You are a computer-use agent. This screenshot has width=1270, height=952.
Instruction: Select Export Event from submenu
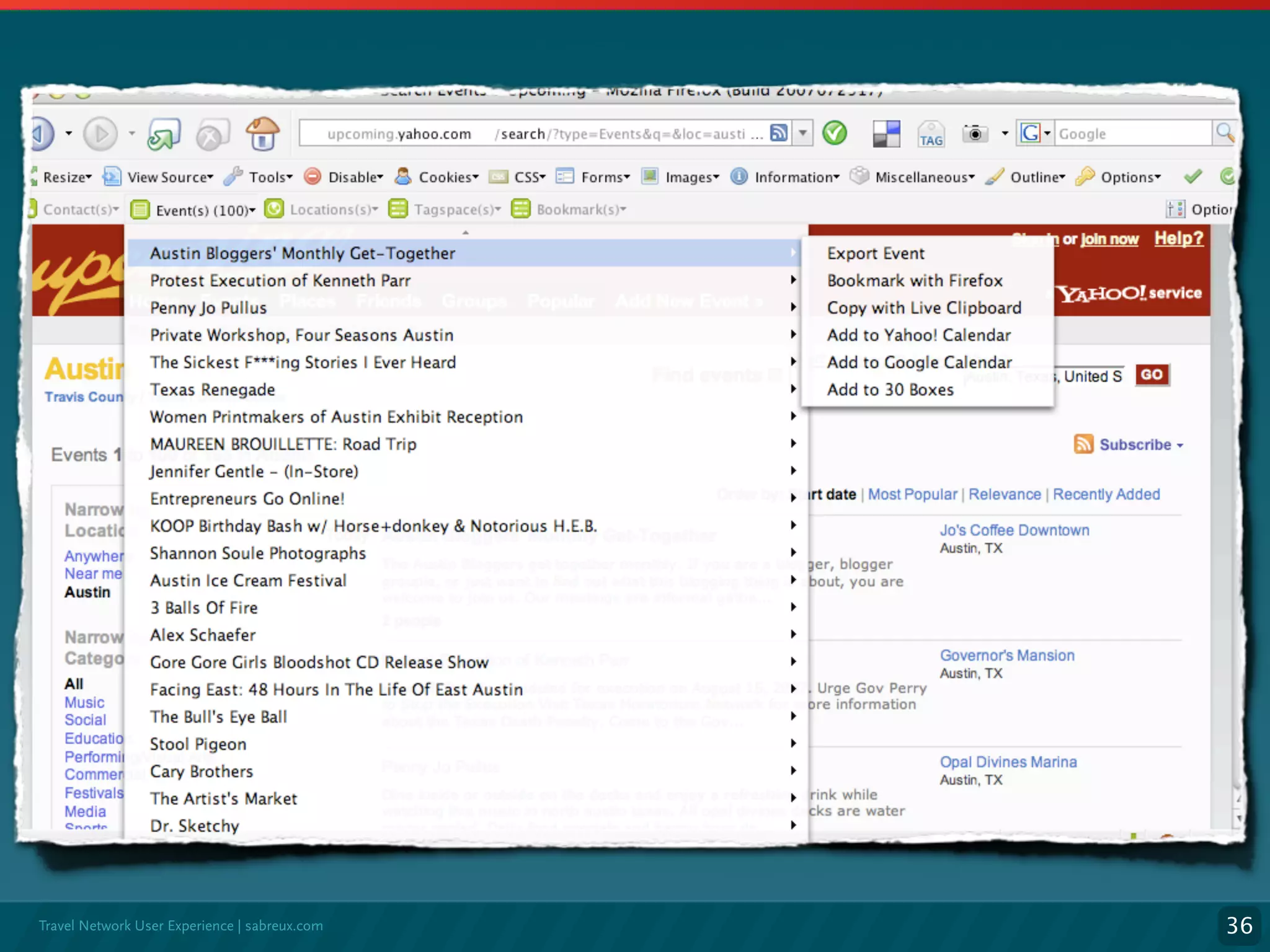tap(928, 253)
